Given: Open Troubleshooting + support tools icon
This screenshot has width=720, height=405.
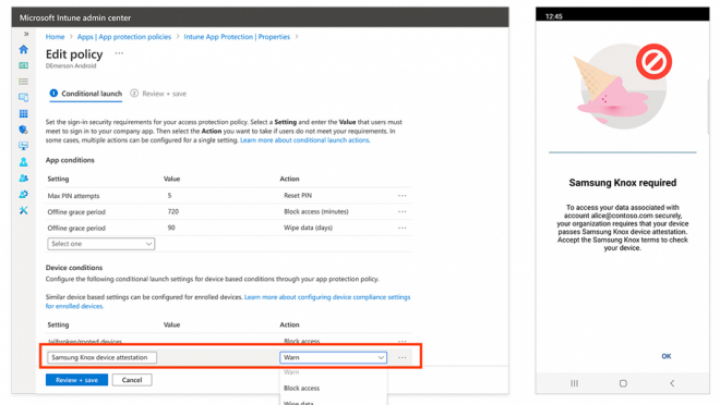Looking at the screenshot, I should pos(23,210).
